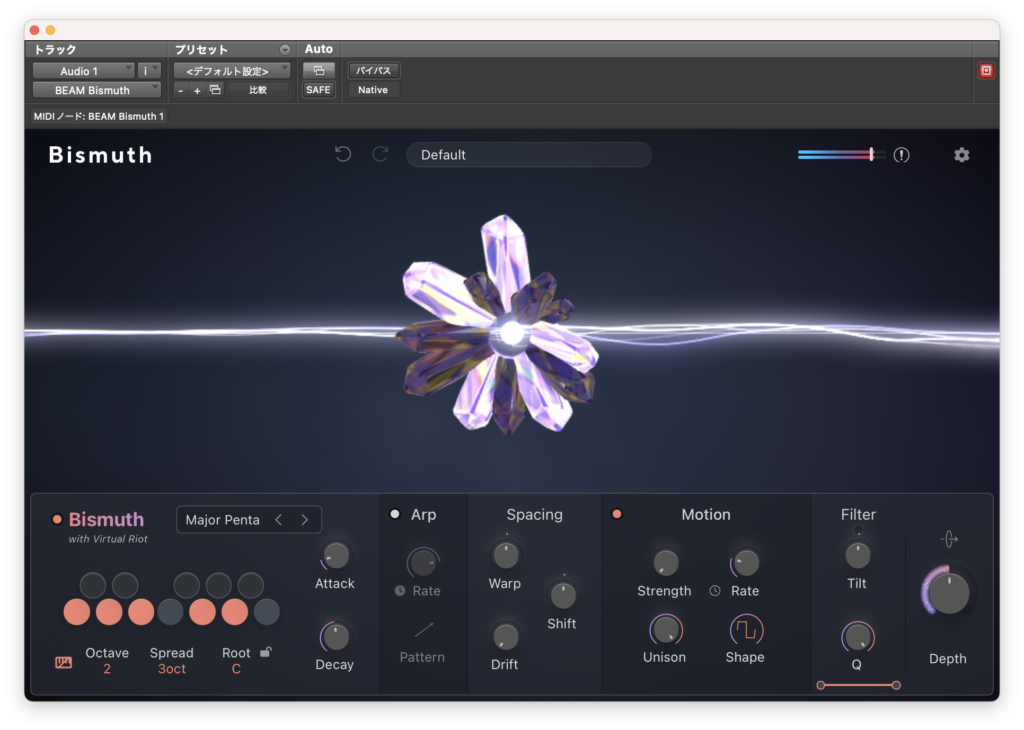This screenshot has height=730, width=1024.
Task: Click the keyboard icon beside Octave
Action: click(x=63, y=662)
